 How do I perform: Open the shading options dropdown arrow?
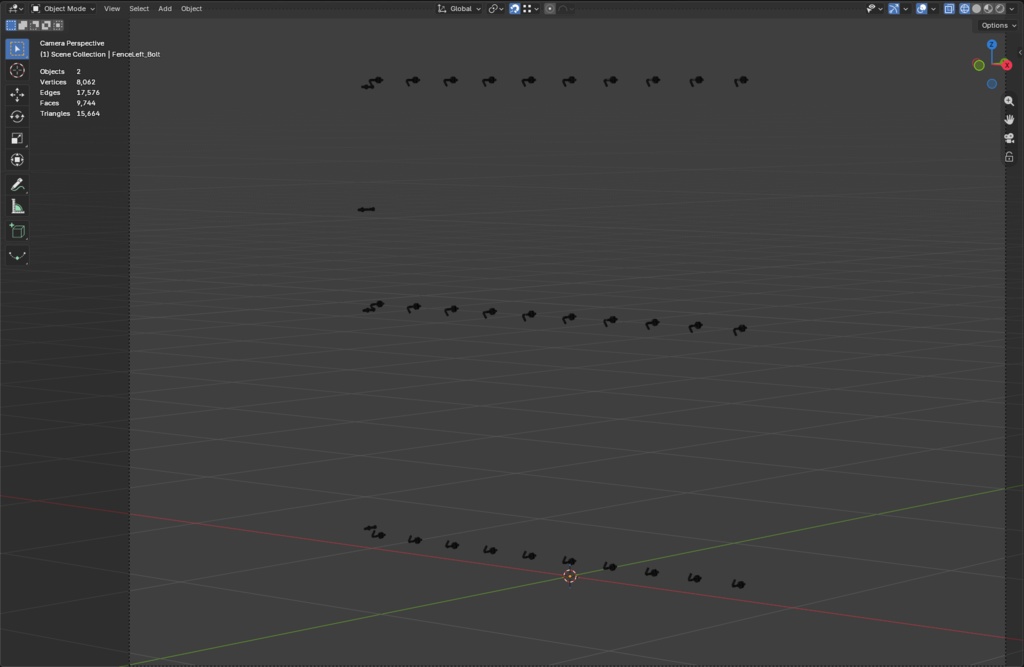1012,8
